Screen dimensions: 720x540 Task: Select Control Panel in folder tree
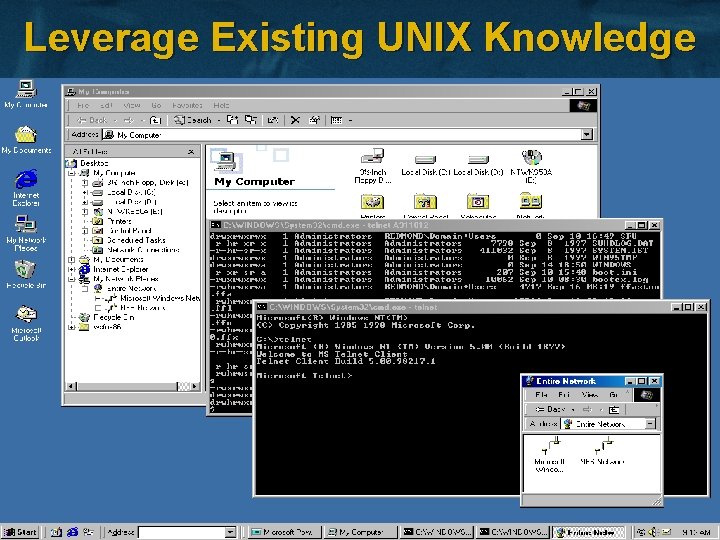pyautogui.click(x=129, y=231)
